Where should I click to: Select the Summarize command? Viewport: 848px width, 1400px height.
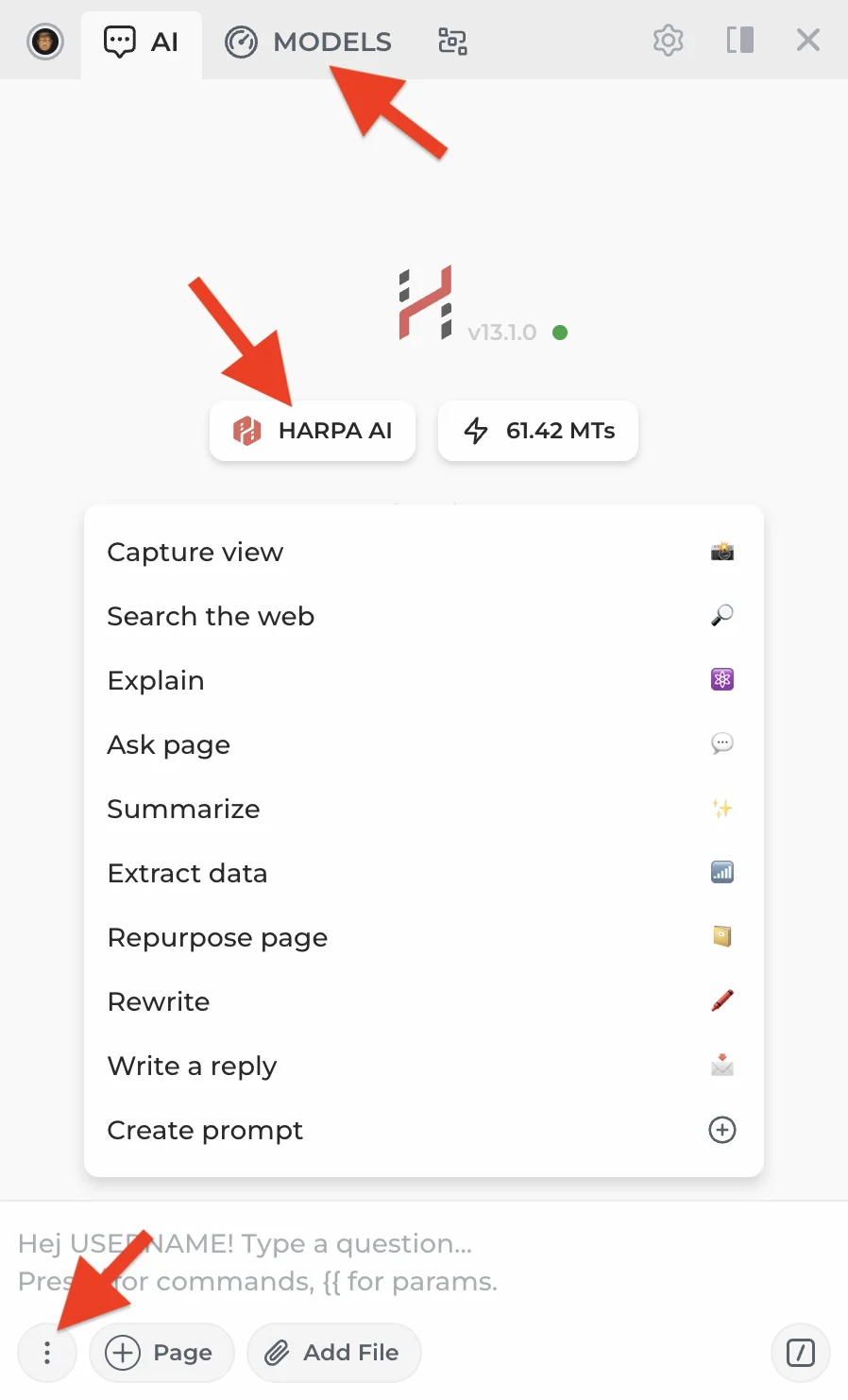(183, 809)
